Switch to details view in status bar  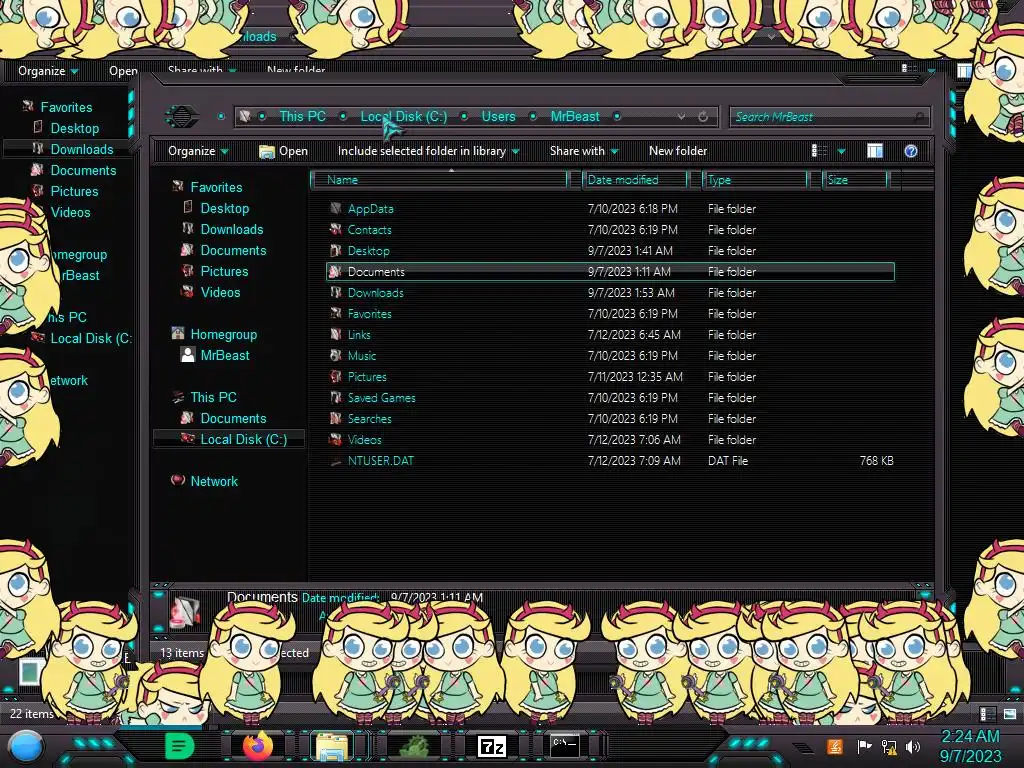(987, 714)
